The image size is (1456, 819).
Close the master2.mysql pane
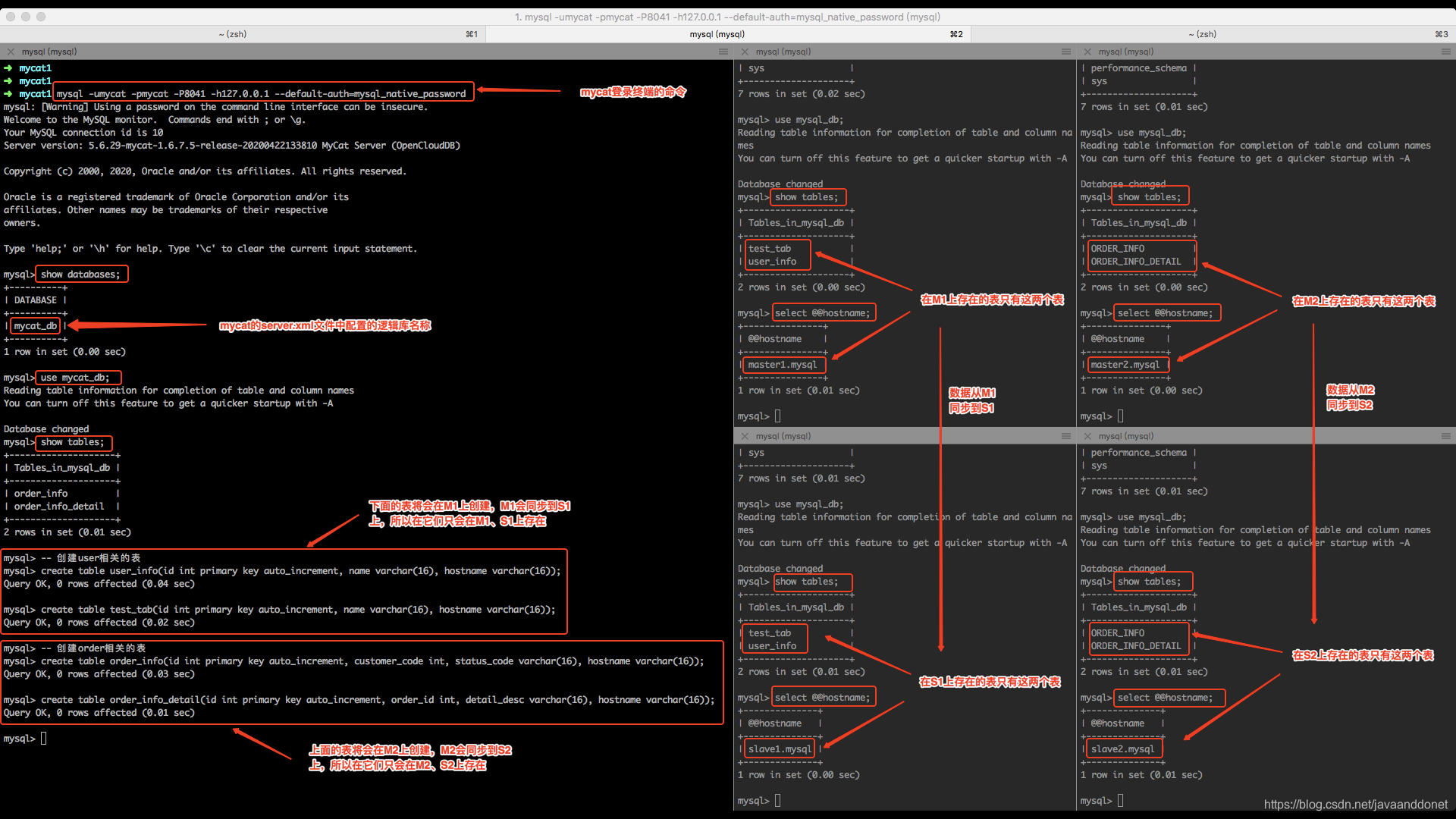(x=1087, y=52)
